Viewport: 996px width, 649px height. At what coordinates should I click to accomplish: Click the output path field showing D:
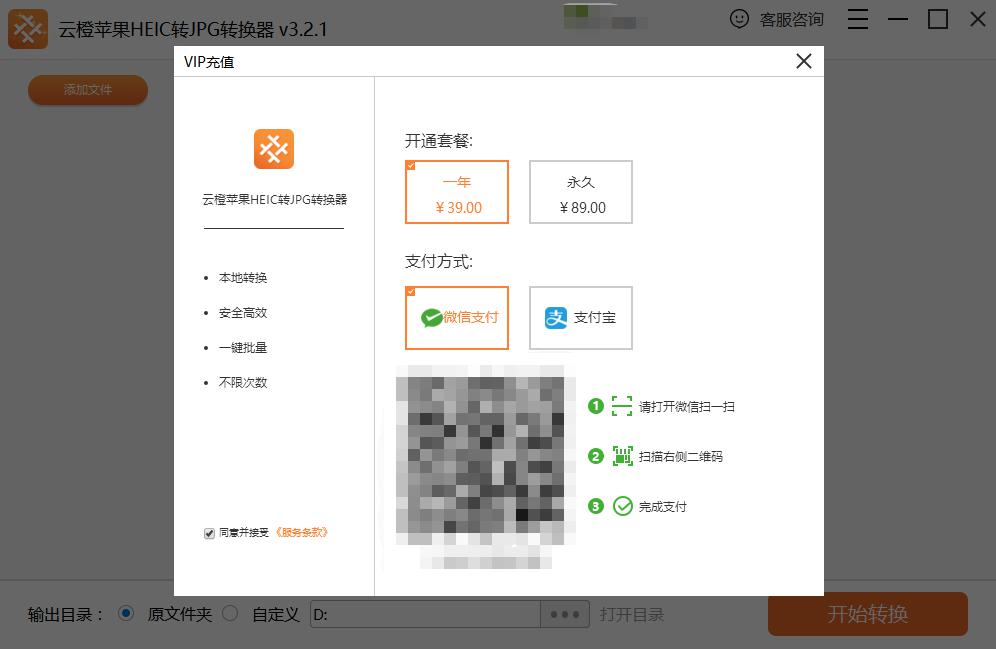click(x=425, y=615)
